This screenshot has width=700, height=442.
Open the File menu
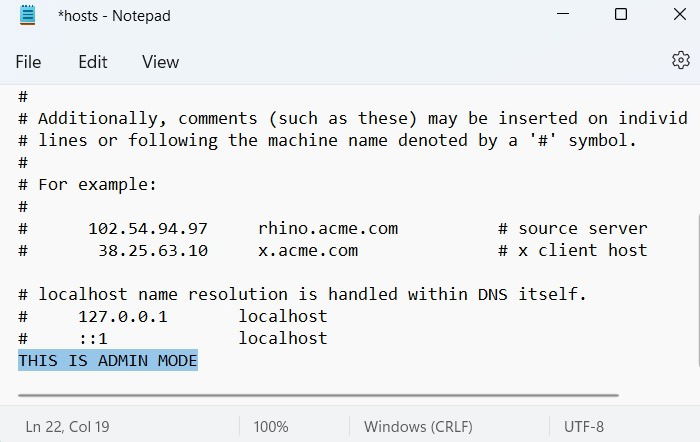[x=28, y=62]
